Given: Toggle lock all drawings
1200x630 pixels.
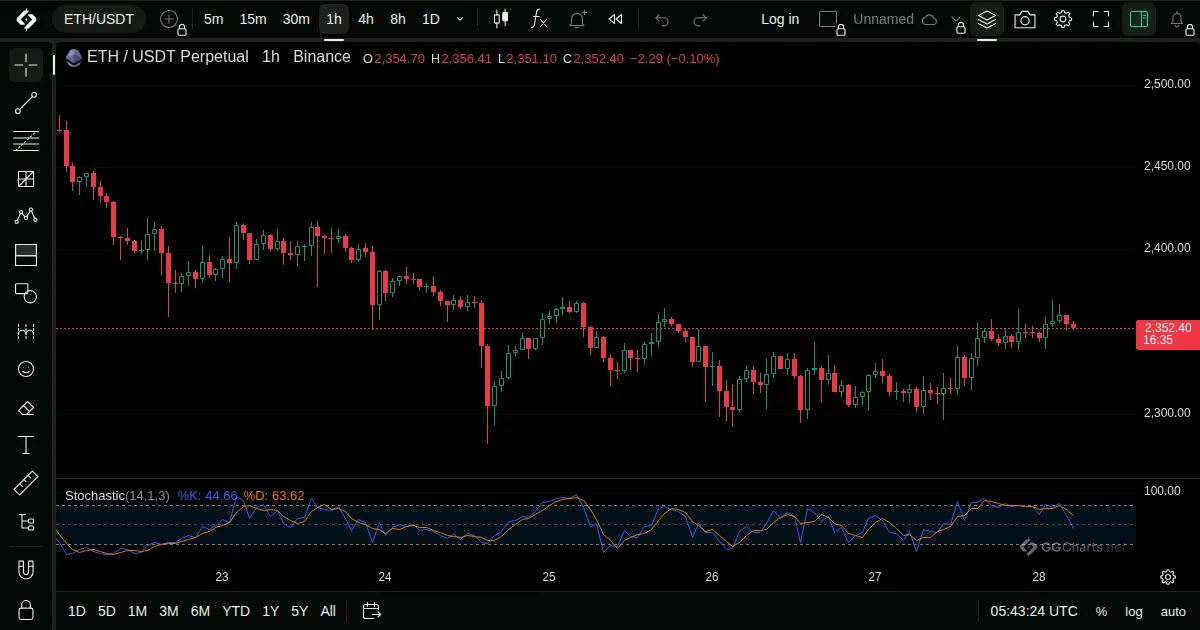Looking at the screenshot, I should click(x=26, y=609).
